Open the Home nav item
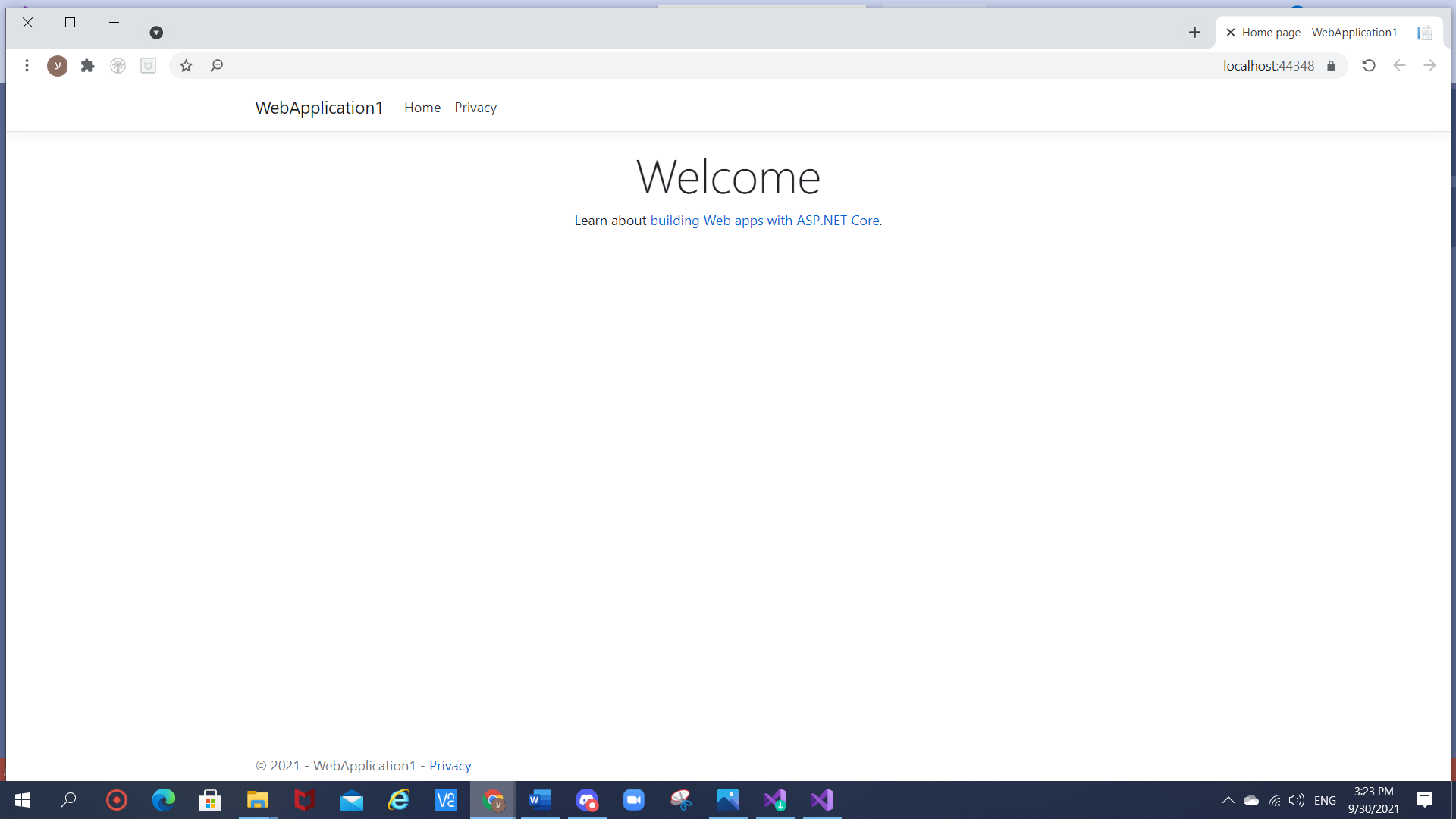Image resolution: width=1456 pixels, height=819 pixels. pyautogui.click(x=422, y=108)
